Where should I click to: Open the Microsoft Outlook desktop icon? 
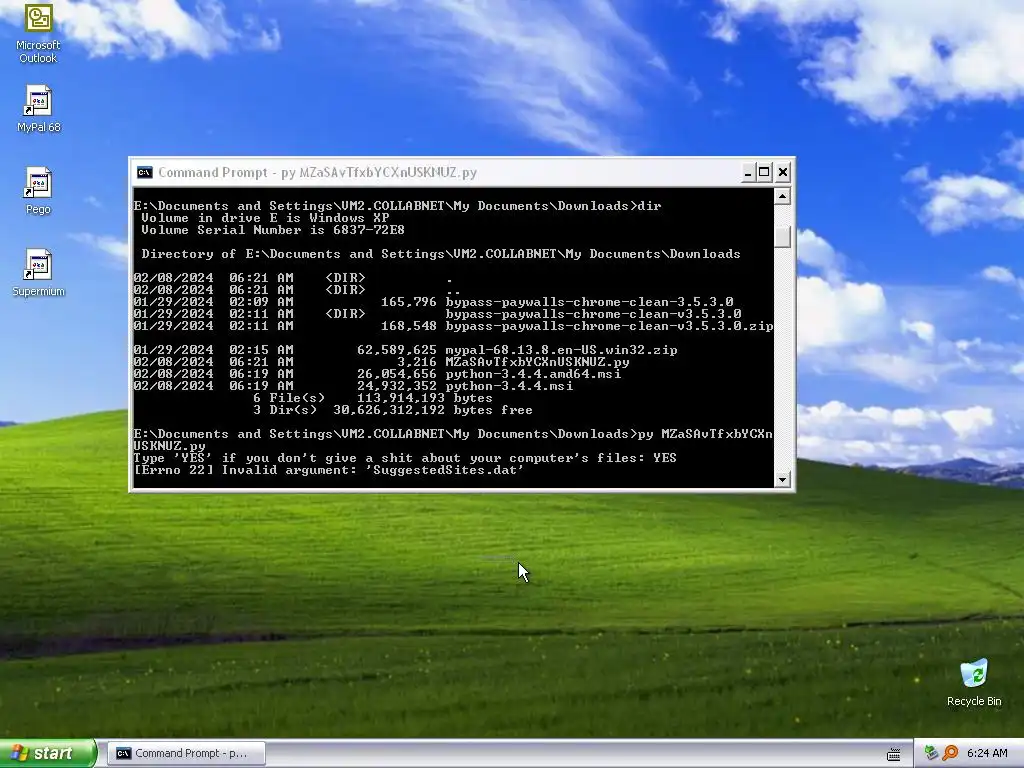38,33
